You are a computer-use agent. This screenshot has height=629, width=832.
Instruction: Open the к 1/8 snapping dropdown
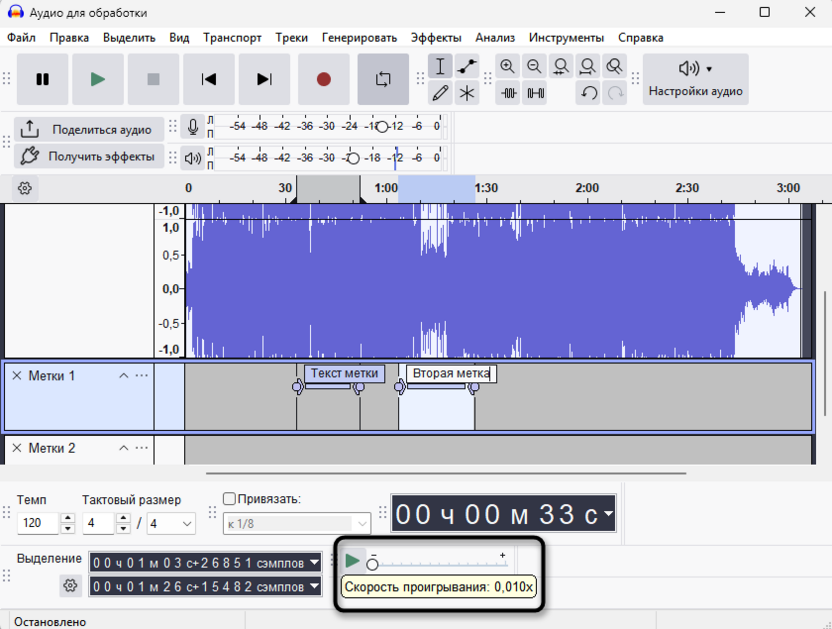tap(297, 524)
